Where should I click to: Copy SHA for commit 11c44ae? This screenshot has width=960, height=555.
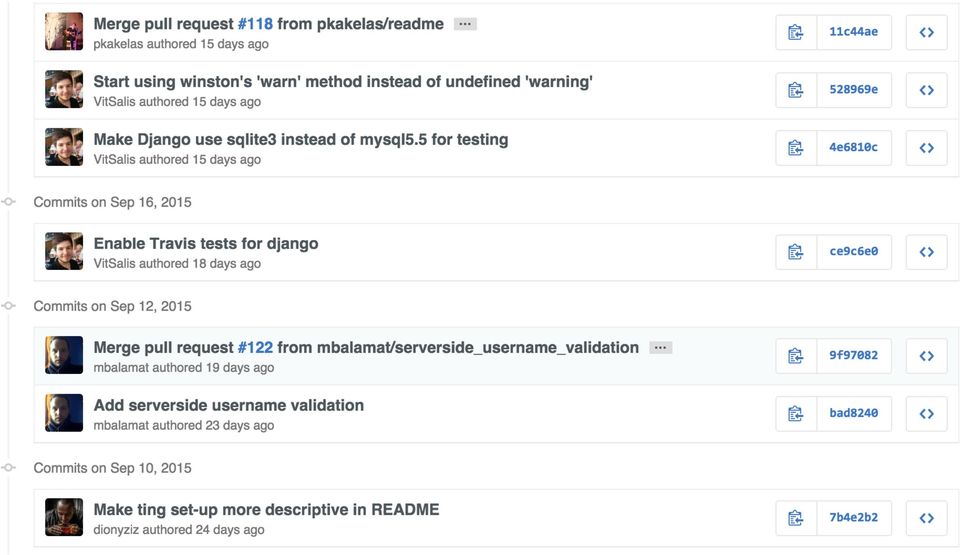point(796,32)
